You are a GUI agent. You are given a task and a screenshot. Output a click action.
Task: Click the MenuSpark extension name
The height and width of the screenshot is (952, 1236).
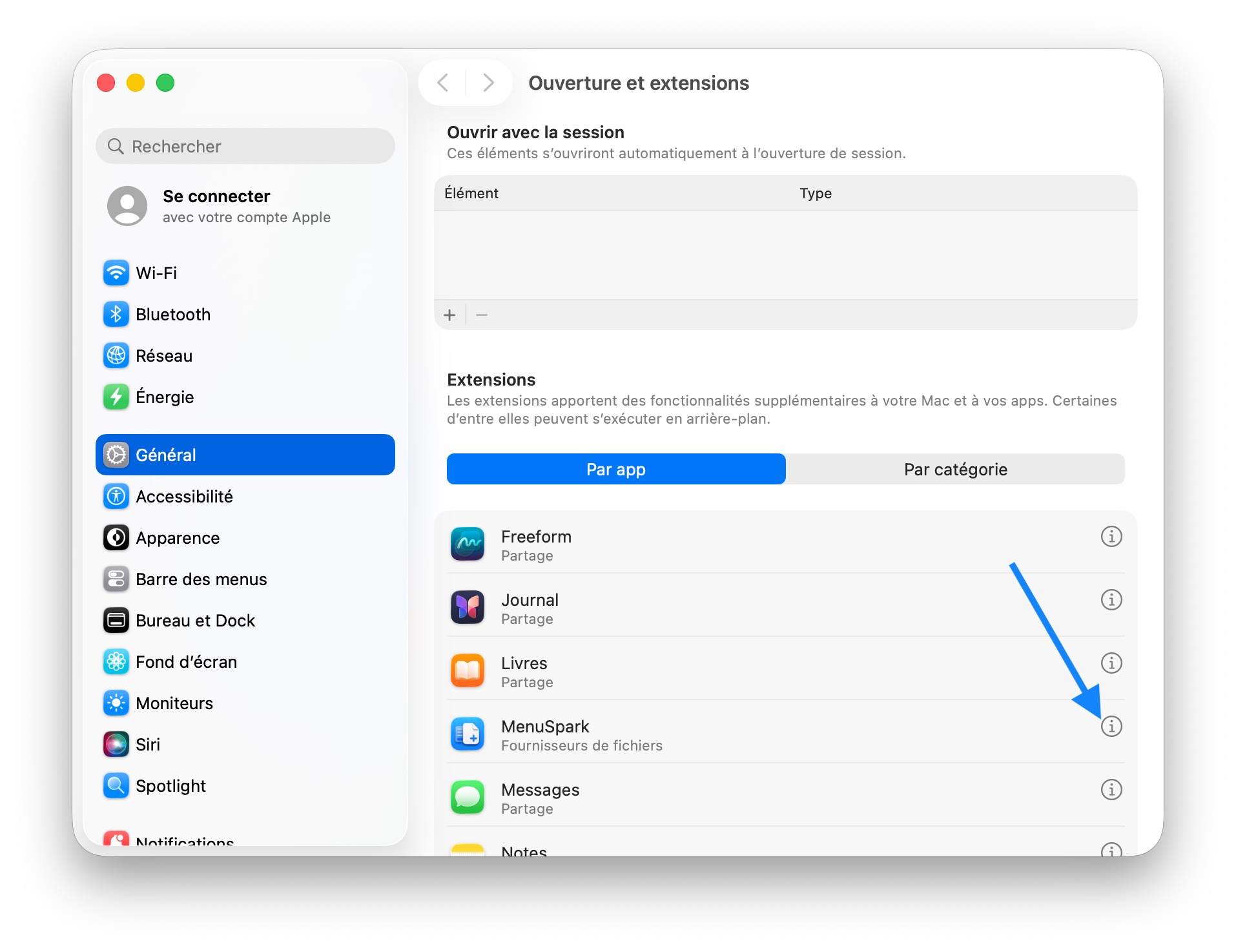point(545,727)
